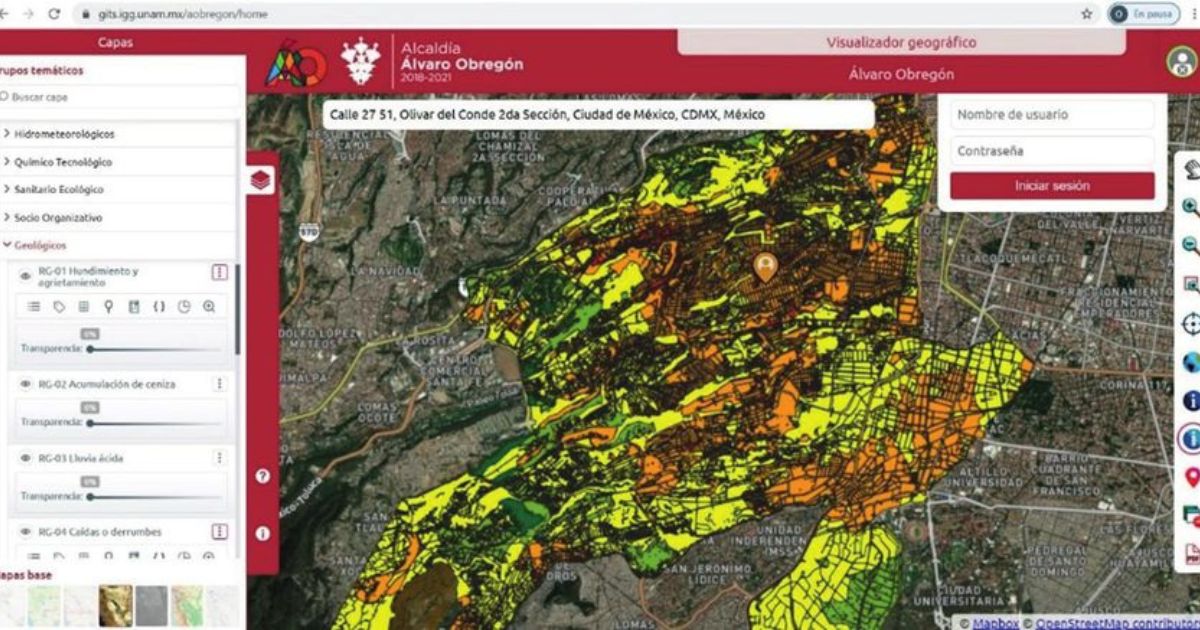Open the tag icon in RG-01 toolbar
Screen dimensions: 1200x630
click(59, 307)
